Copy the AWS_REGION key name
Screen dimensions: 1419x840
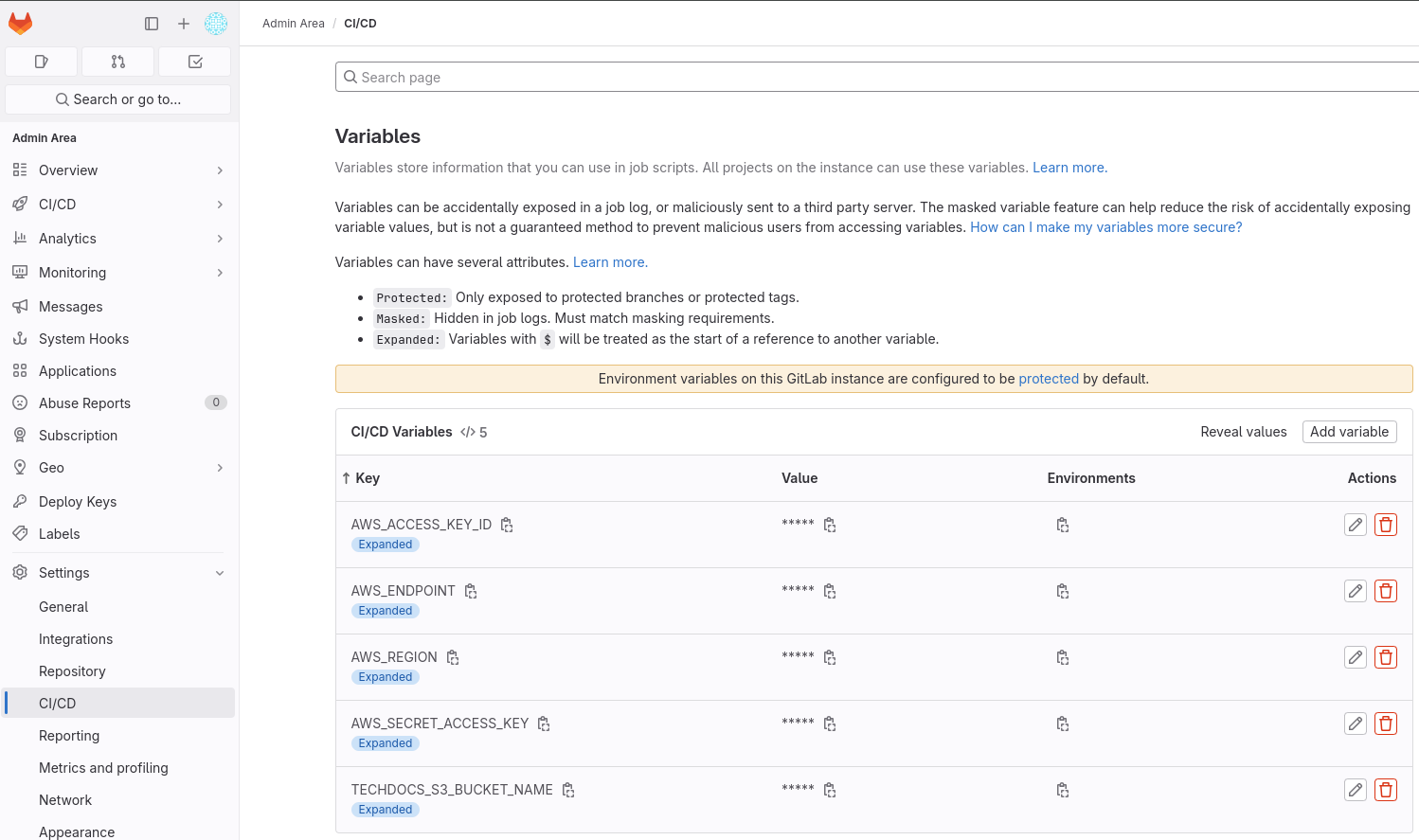click(453, 657)
